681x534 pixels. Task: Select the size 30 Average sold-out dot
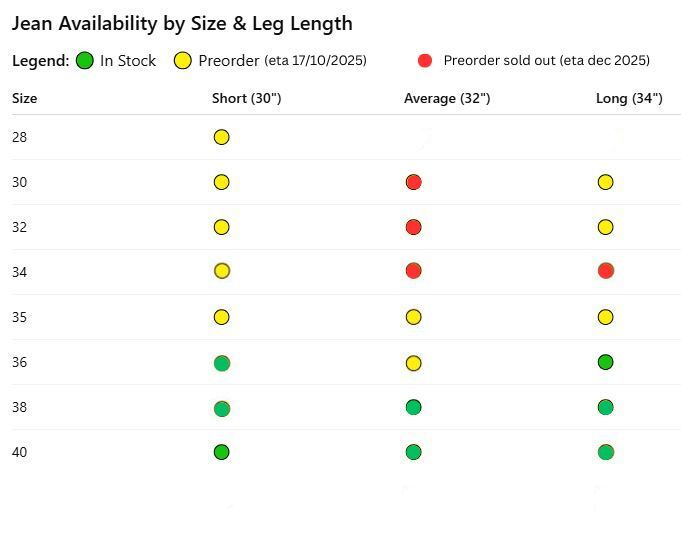coord(413,182)
